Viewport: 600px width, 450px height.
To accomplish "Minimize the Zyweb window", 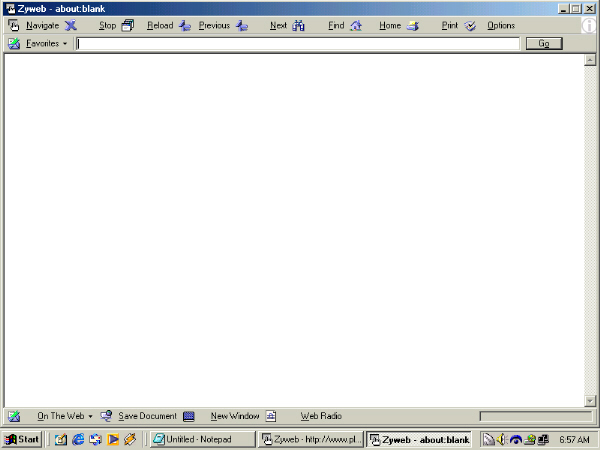I will [x=563, y=9].
